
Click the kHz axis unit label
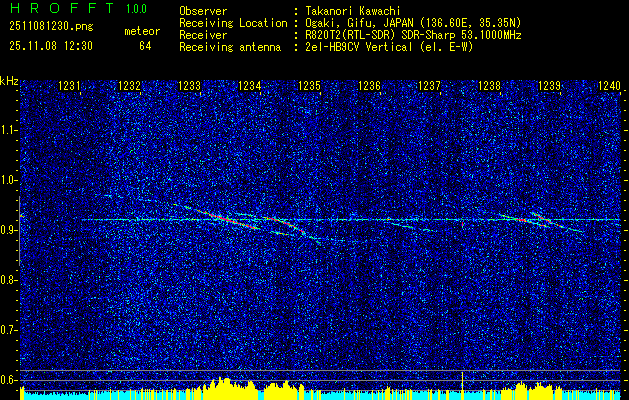point(9,81)
